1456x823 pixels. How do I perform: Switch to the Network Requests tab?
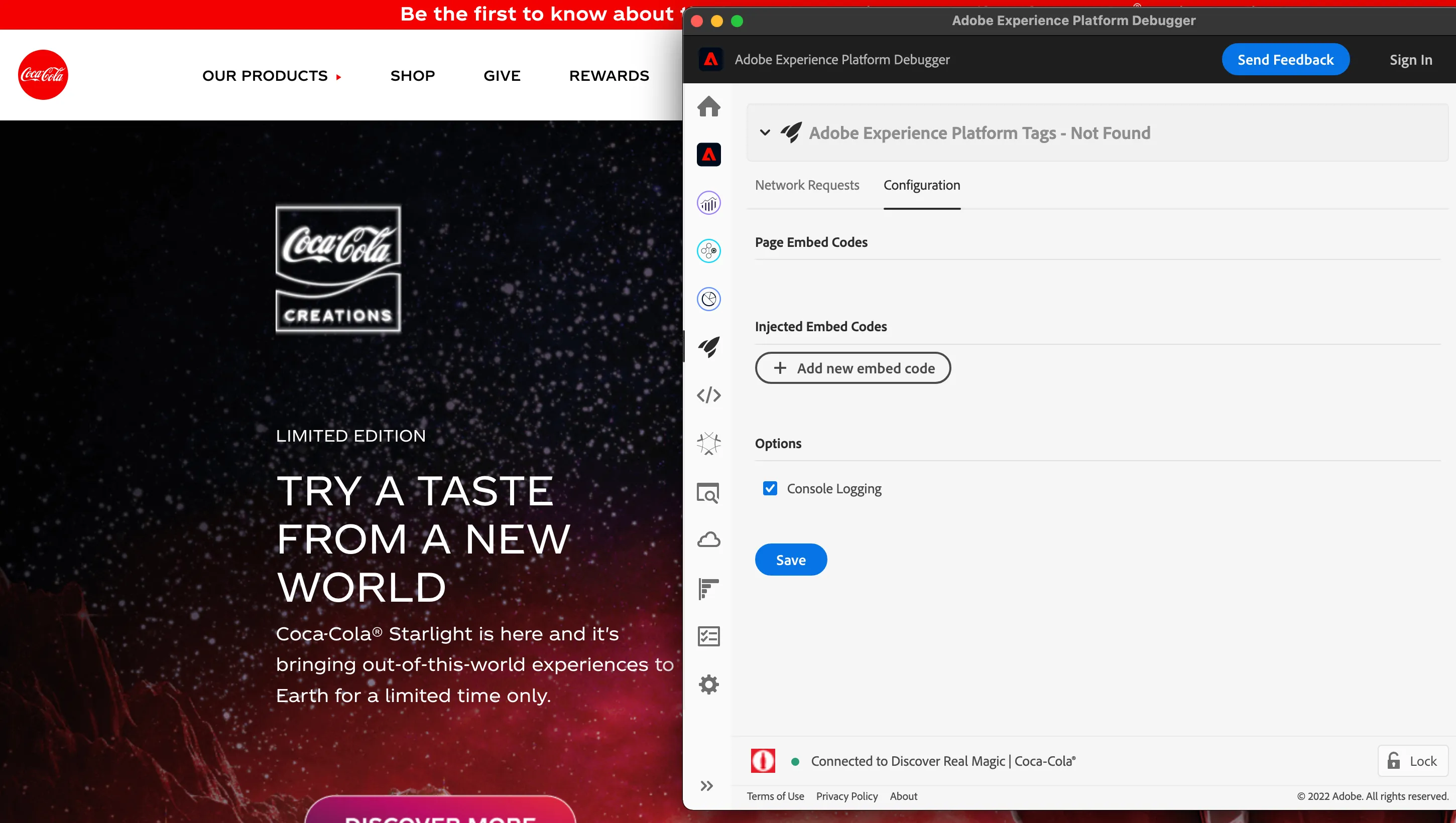(807, 185)
